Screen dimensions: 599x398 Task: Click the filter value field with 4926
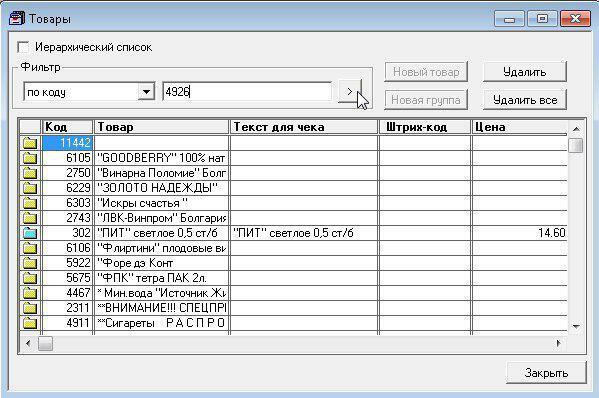click(247, 92)
